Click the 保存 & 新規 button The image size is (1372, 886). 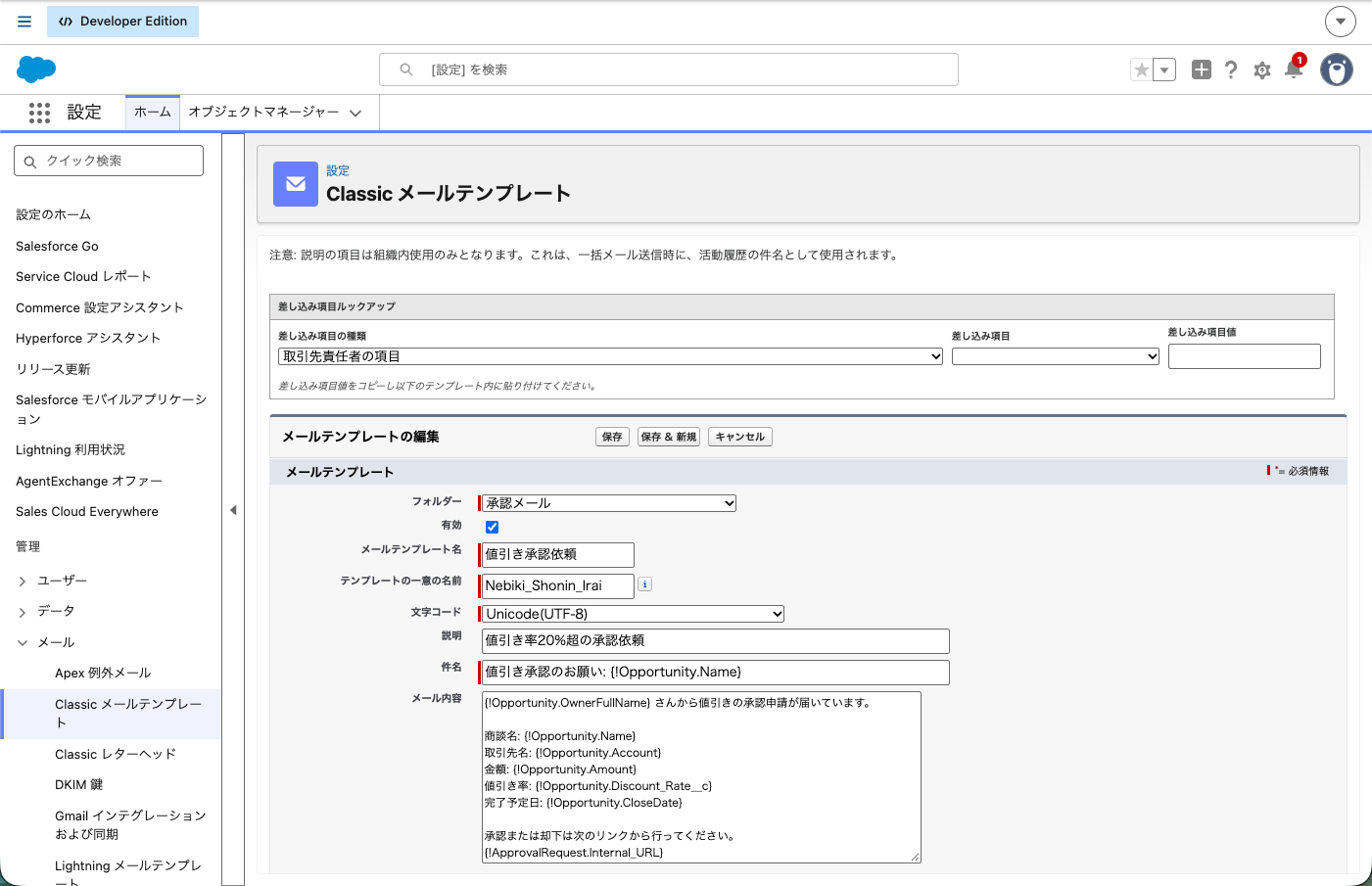(x=669, y=437)
